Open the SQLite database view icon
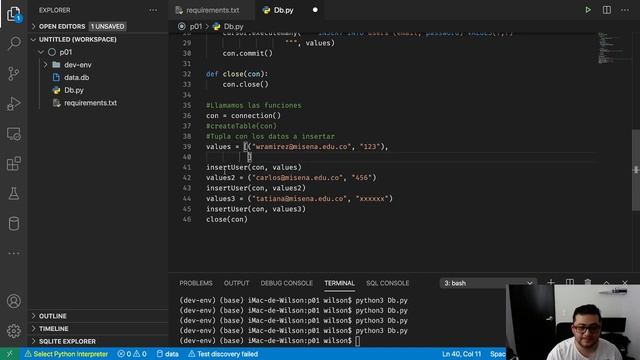Screen dimensions: 640x360 coord(14,224)
